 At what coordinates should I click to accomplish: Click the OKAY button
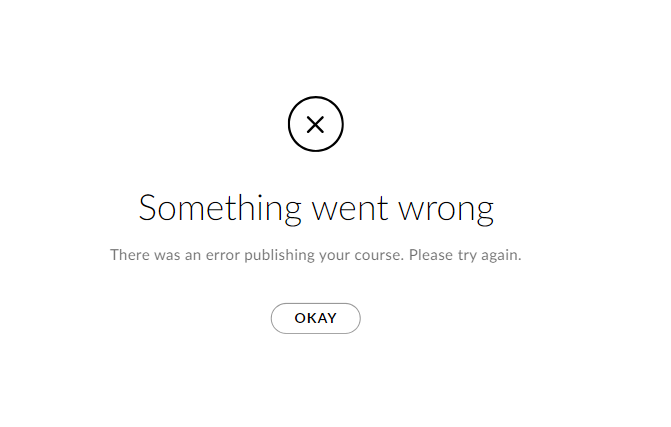tap(315, 318)
